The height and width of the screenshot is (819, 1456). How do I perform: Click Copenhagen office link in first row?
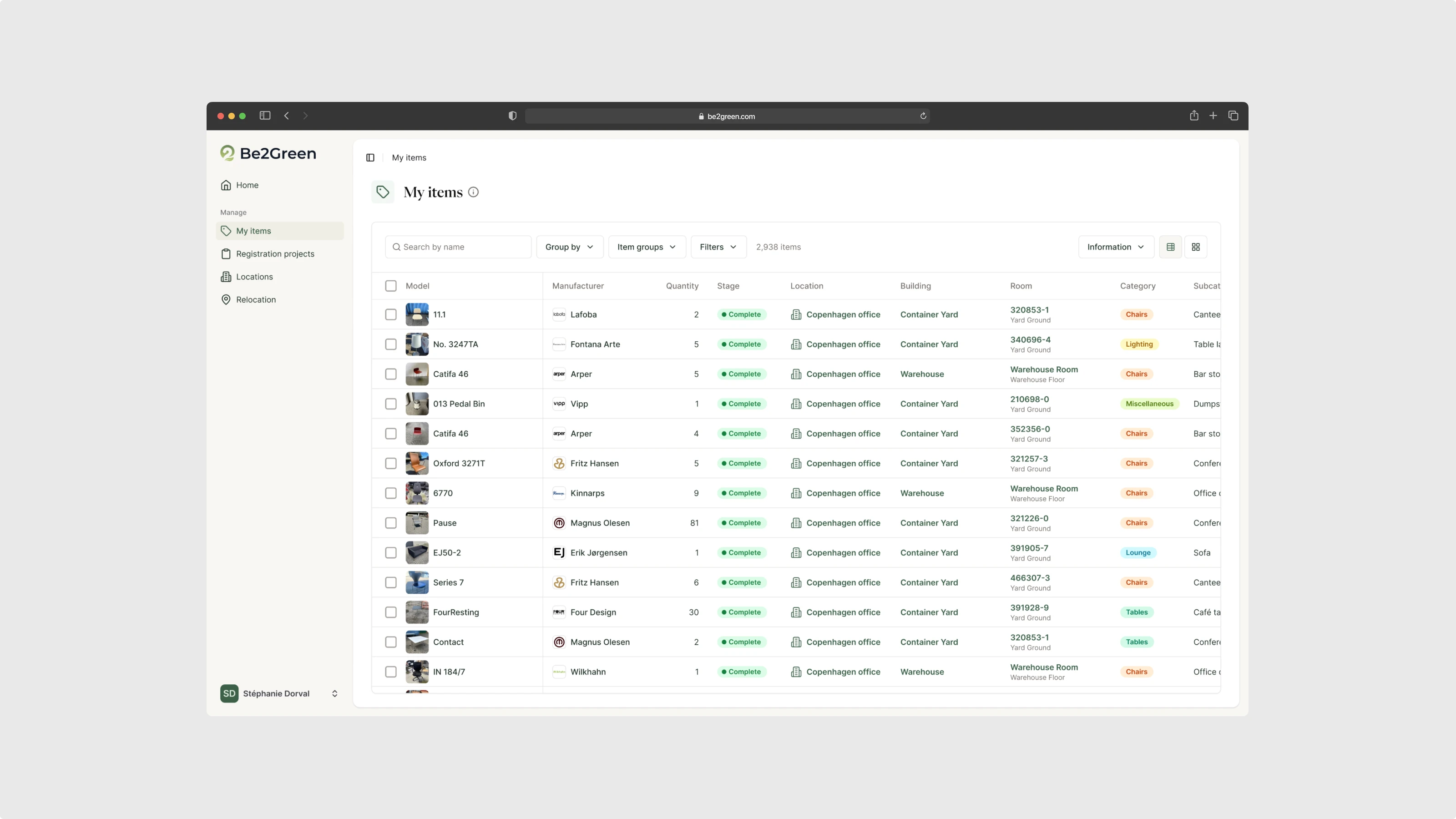click(843, 314)
